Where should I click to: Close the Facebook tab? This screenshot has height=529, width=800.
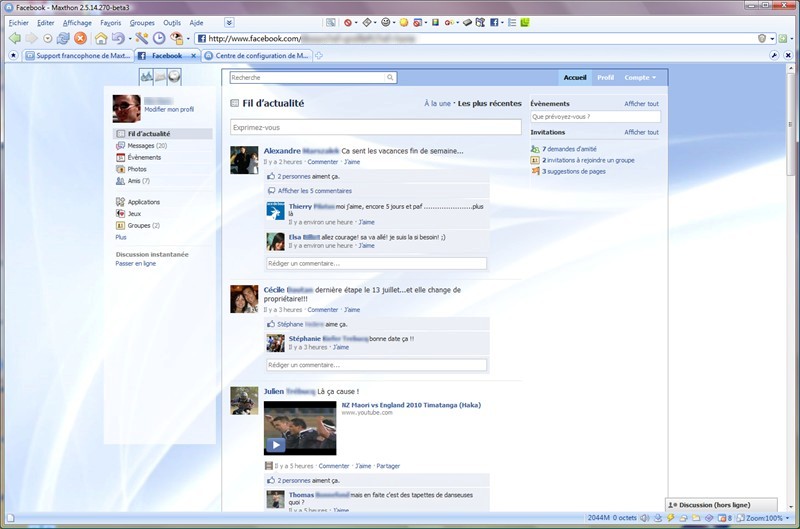coord(193,56)
